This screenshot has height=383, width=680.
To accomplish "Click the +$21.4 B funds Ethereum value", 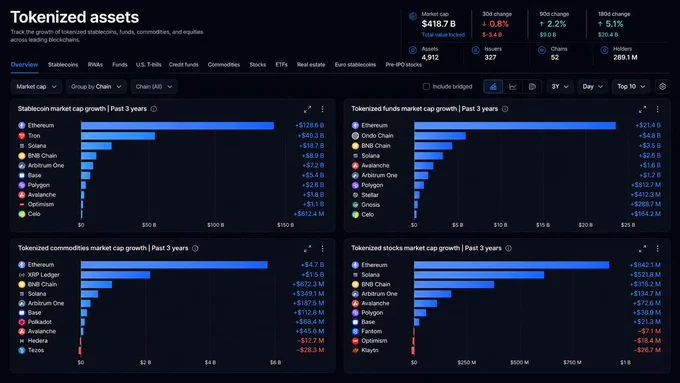I will pos(648,125).
